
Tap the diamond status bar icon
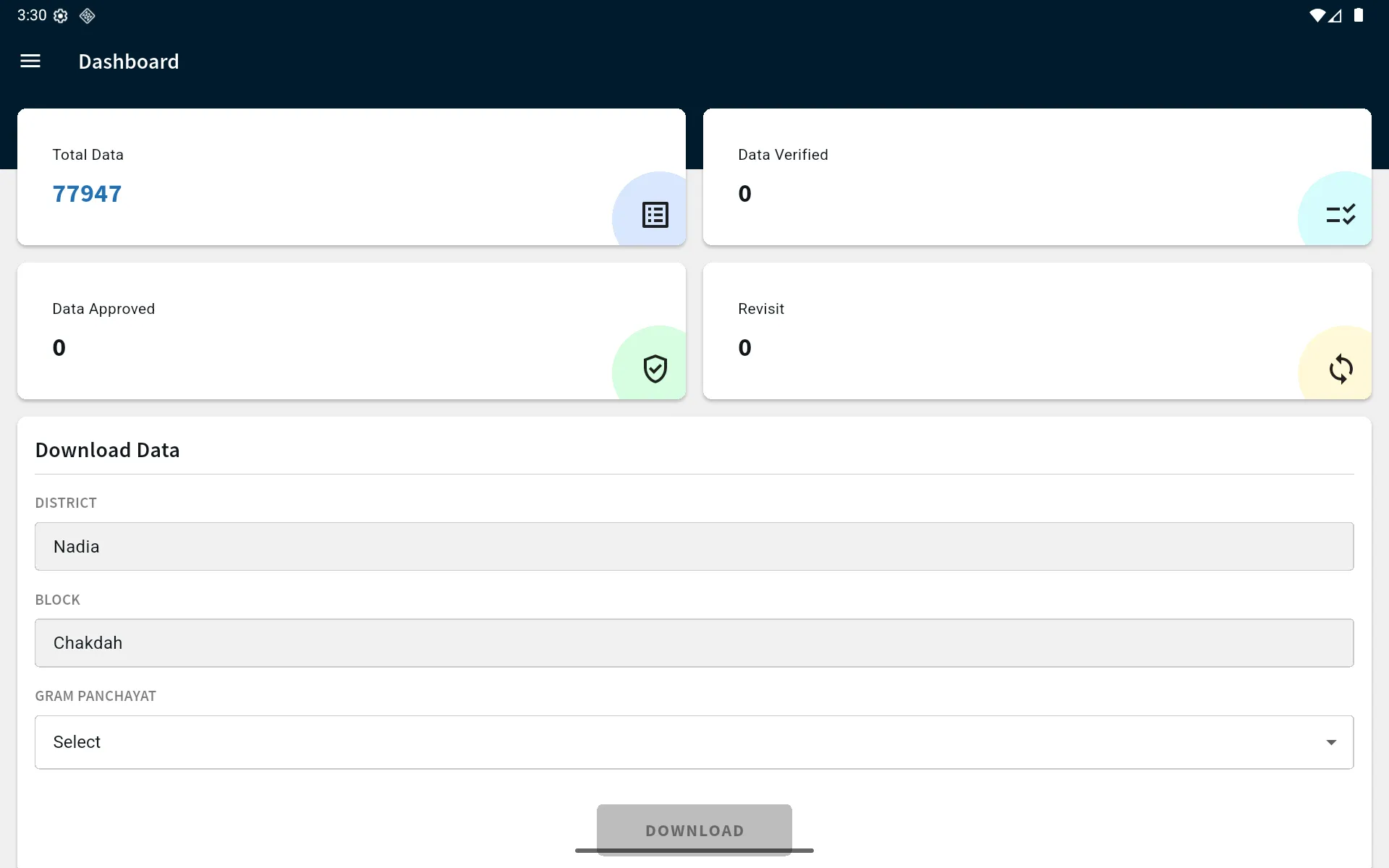pyautogui.click(x=88, y=16)
